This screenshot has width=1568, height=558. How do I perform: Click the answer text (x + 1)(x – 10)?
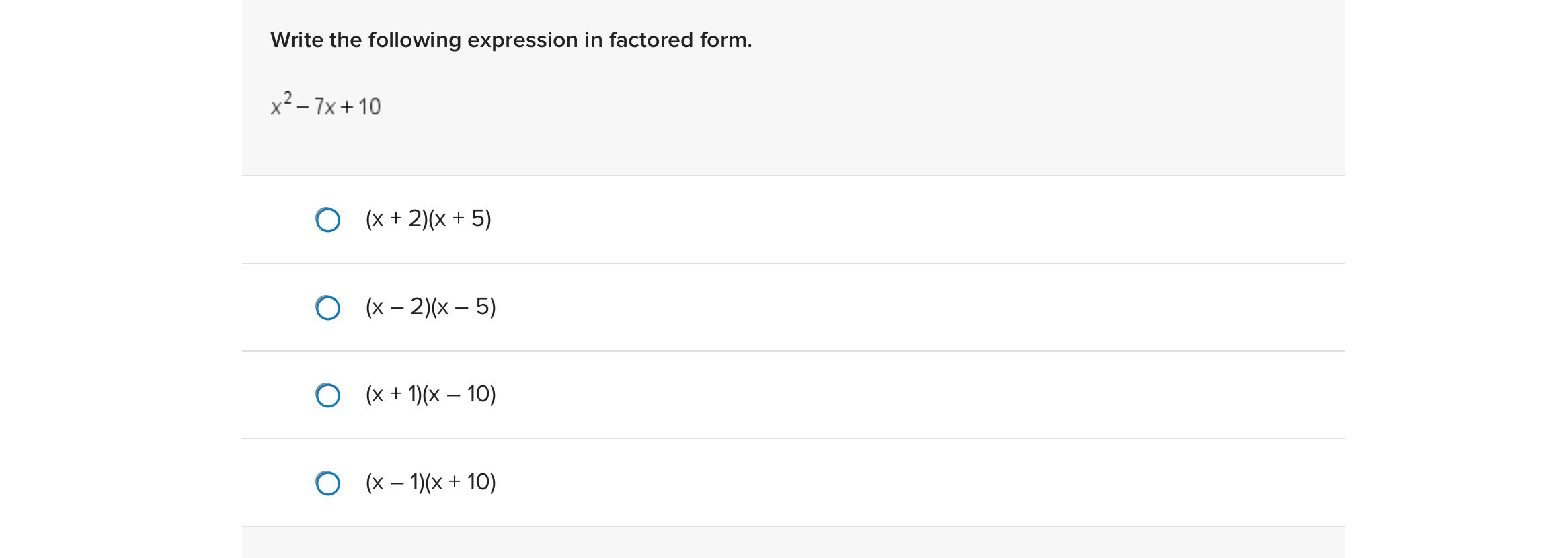tap(430, 394)
